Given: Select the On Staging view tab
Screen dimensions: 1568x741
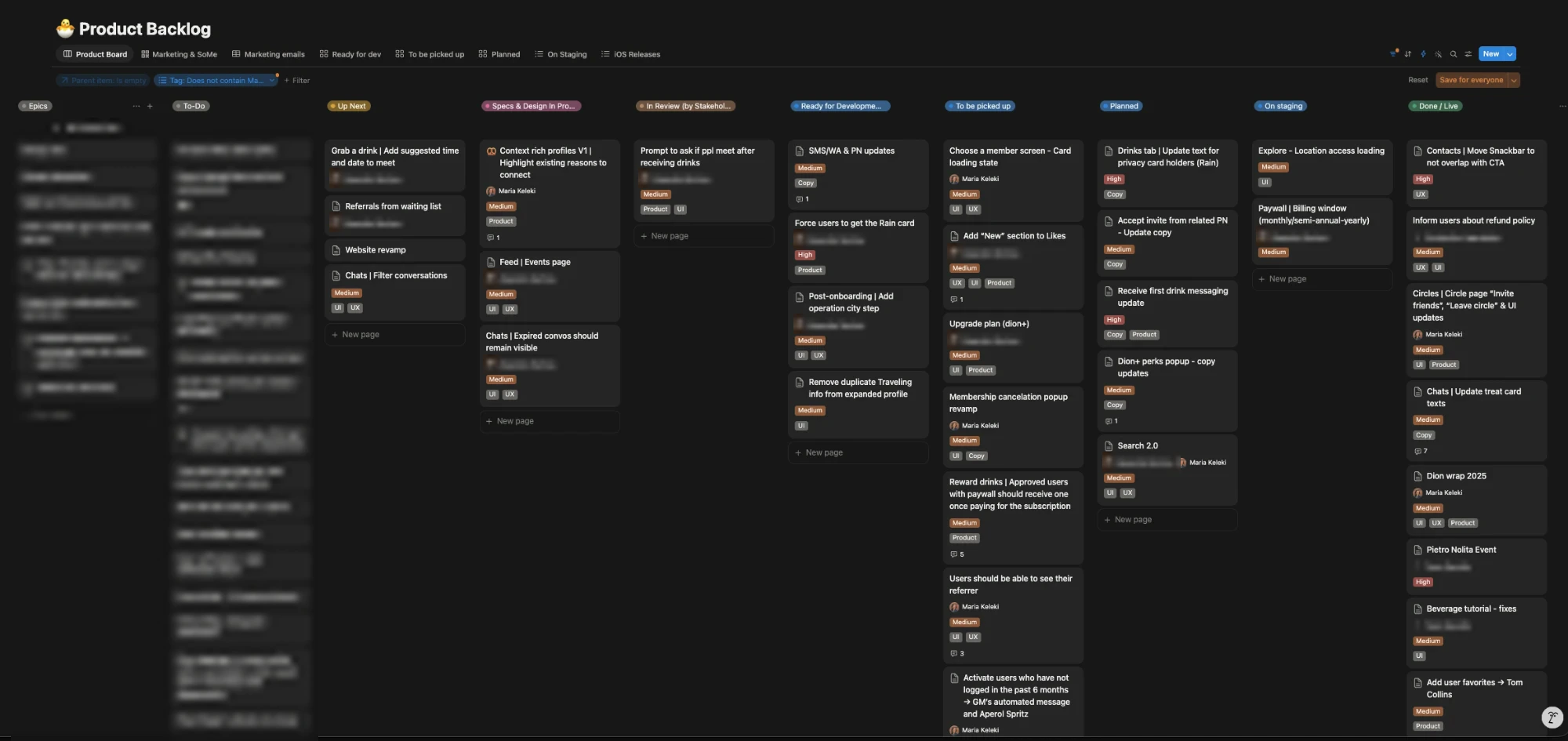Looking at the screenshot, I should click(x=561, y=54).
